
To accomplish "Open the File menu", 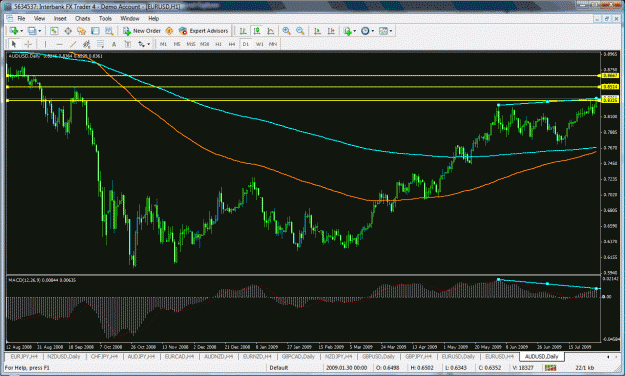I will (21, 18).
